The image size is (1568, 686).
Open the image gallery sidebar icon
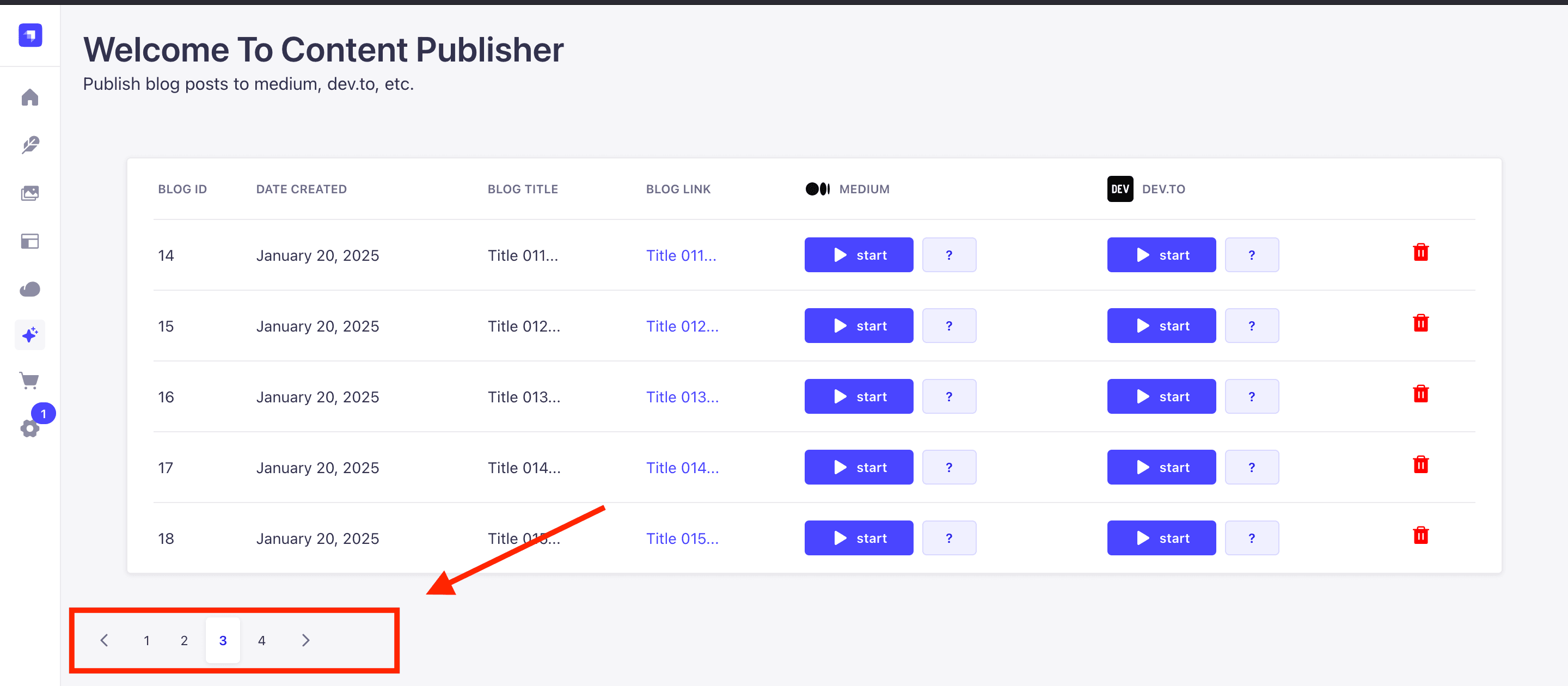[x=30, y=193]
